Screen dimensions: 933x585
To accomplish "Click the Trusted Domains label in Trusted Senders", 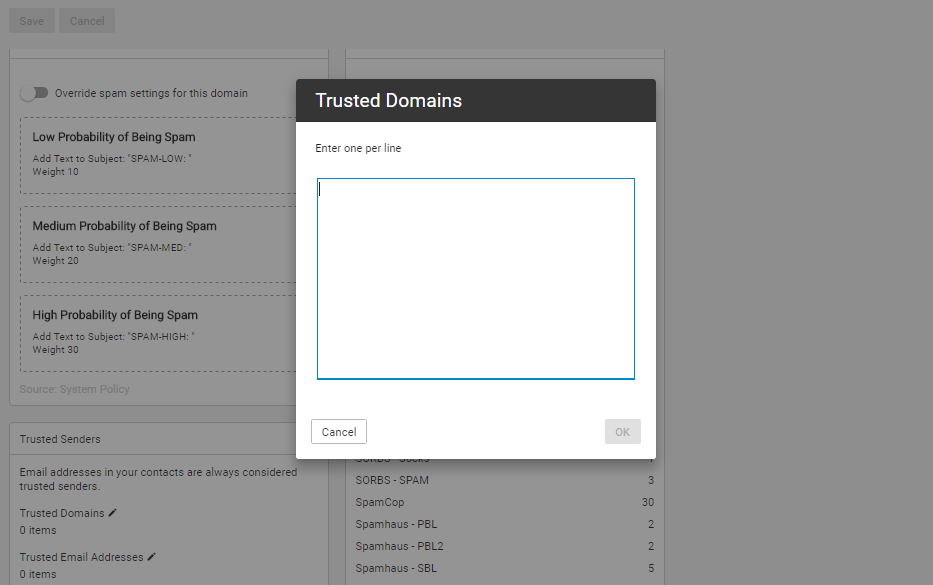I will [62, 513].
